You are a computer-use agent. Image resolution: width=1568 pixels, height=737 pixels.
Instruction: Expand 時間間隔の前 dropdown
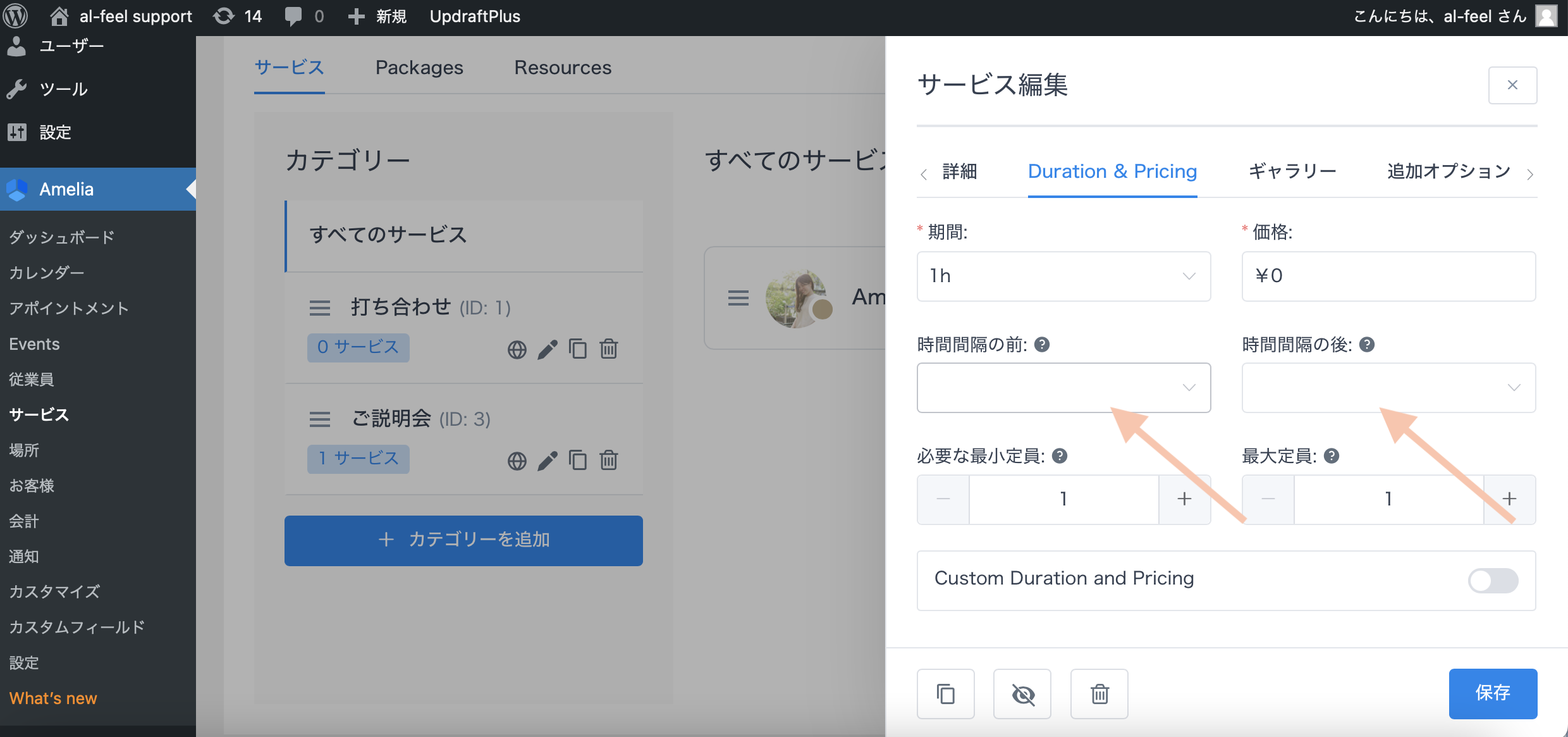point(1063,388)
